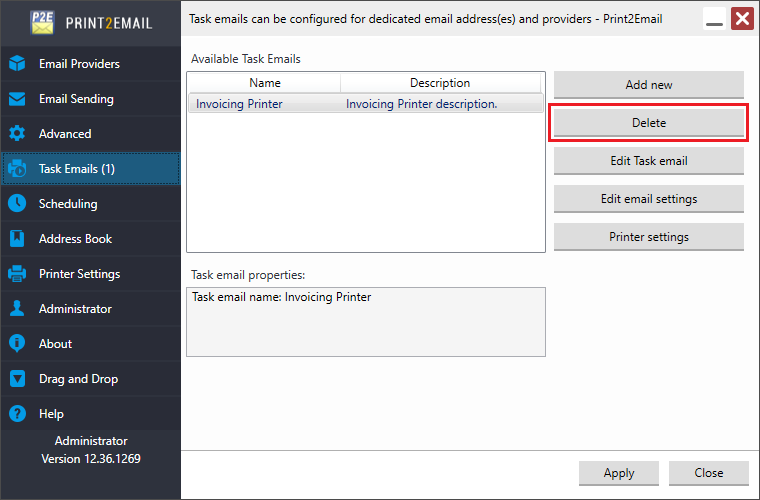Open Edit email settings
This screenshot has height=500, width=760.
(648, 199)
